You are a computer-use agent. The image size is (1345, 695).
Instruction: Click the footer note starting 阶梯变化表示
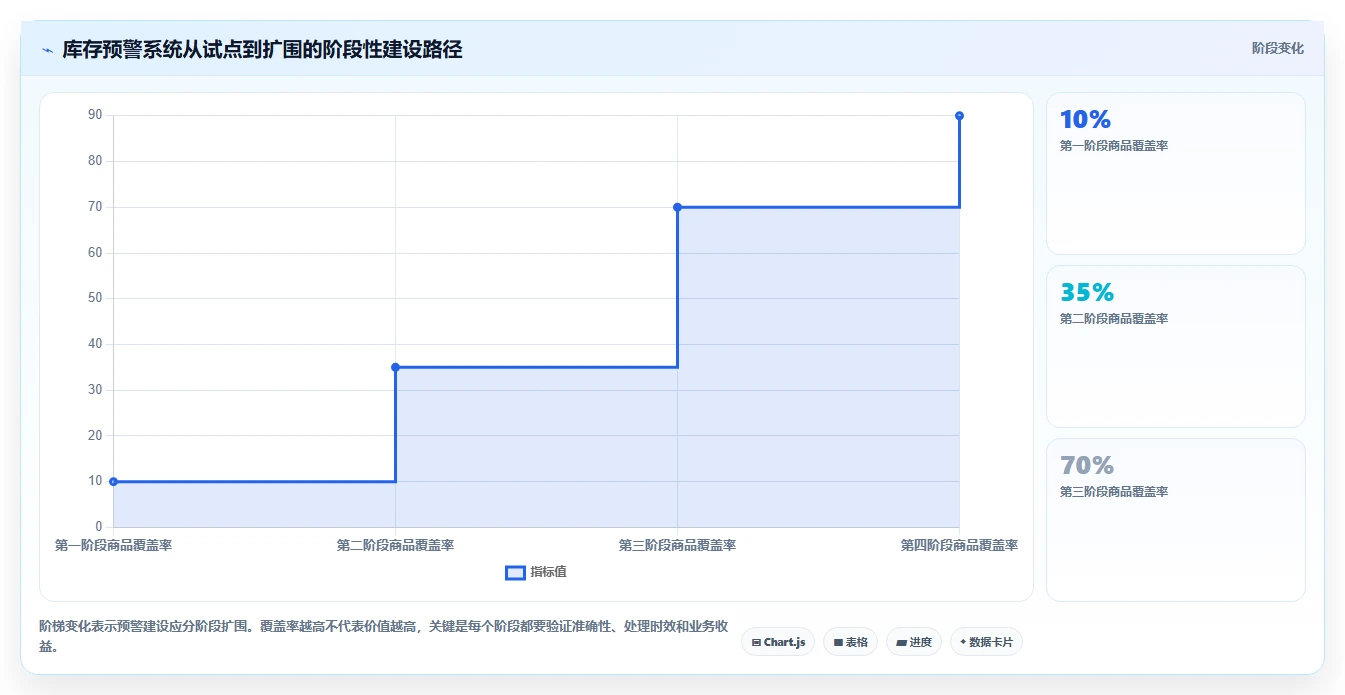click(x=383, y=636)
